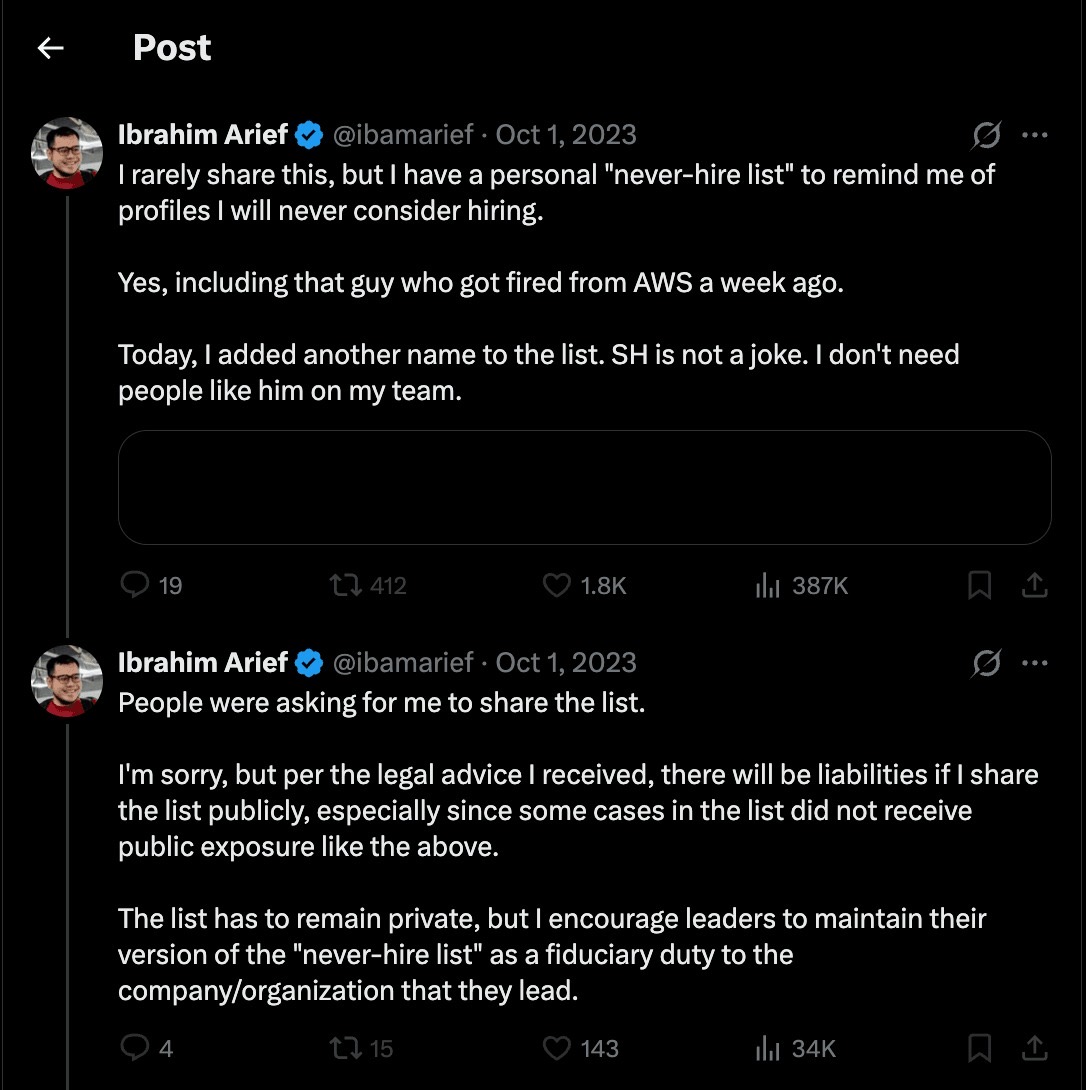Bookmark the first post about never-hire list

point(979,585)
